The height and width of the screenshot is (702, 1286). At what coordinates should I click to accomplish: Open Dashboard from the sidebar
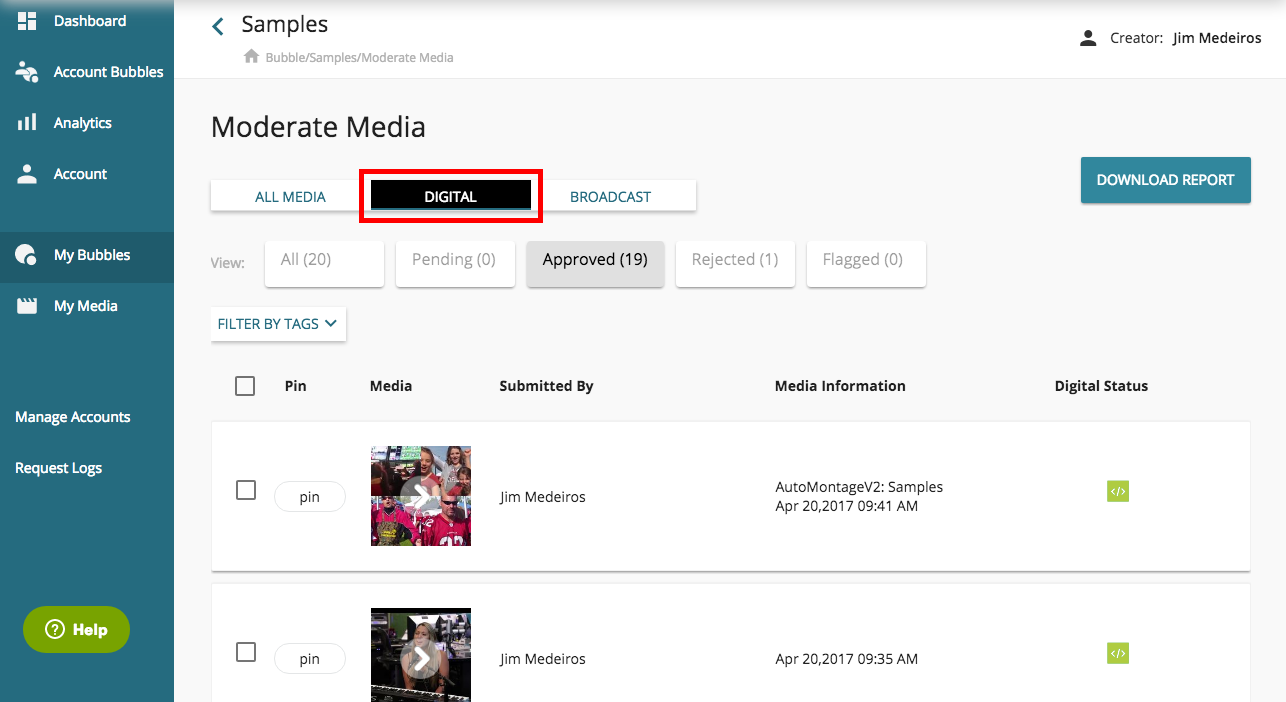click(x=88, y=21)
